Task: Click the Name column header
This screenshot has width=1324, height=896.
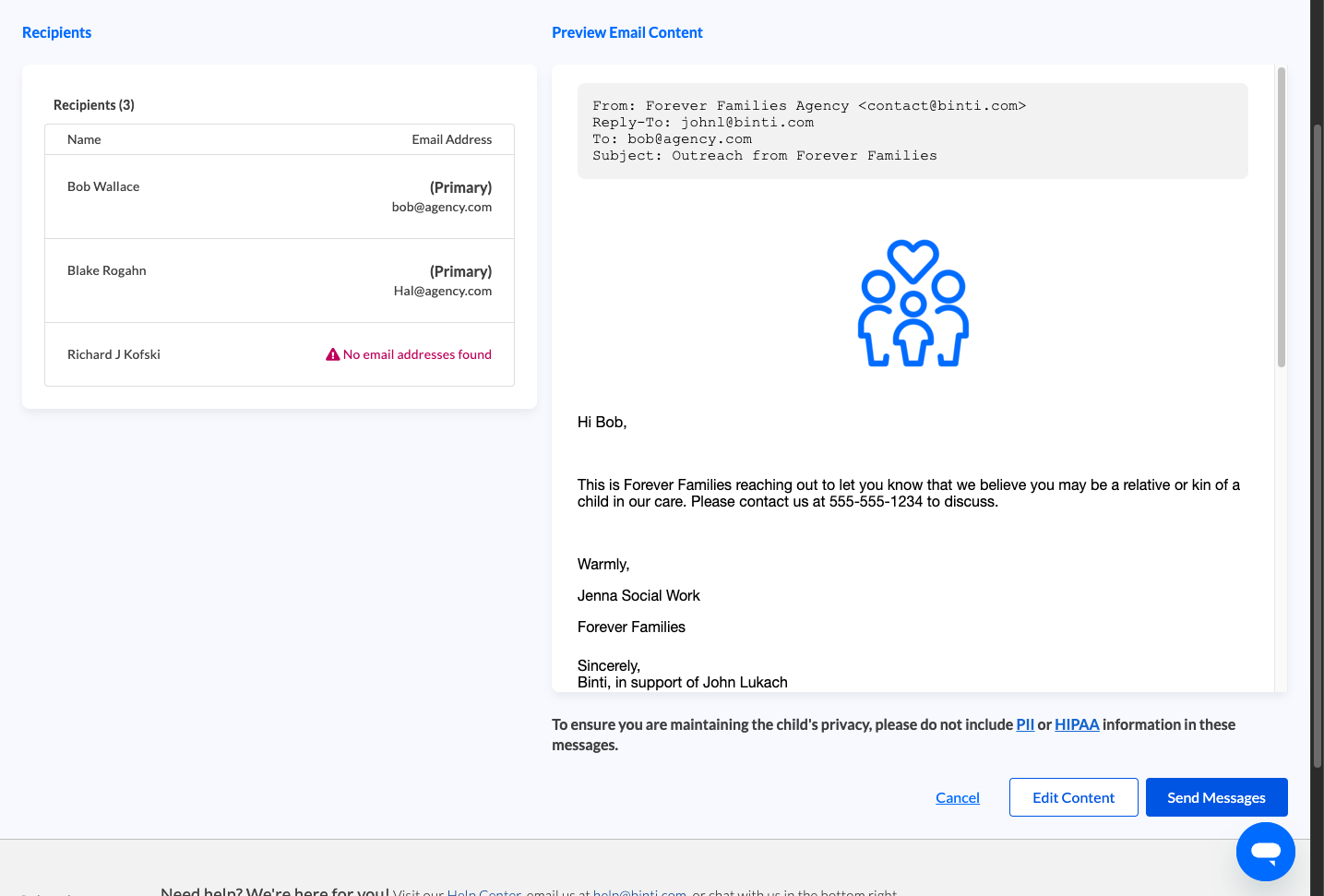Action: tap(84, 139)
